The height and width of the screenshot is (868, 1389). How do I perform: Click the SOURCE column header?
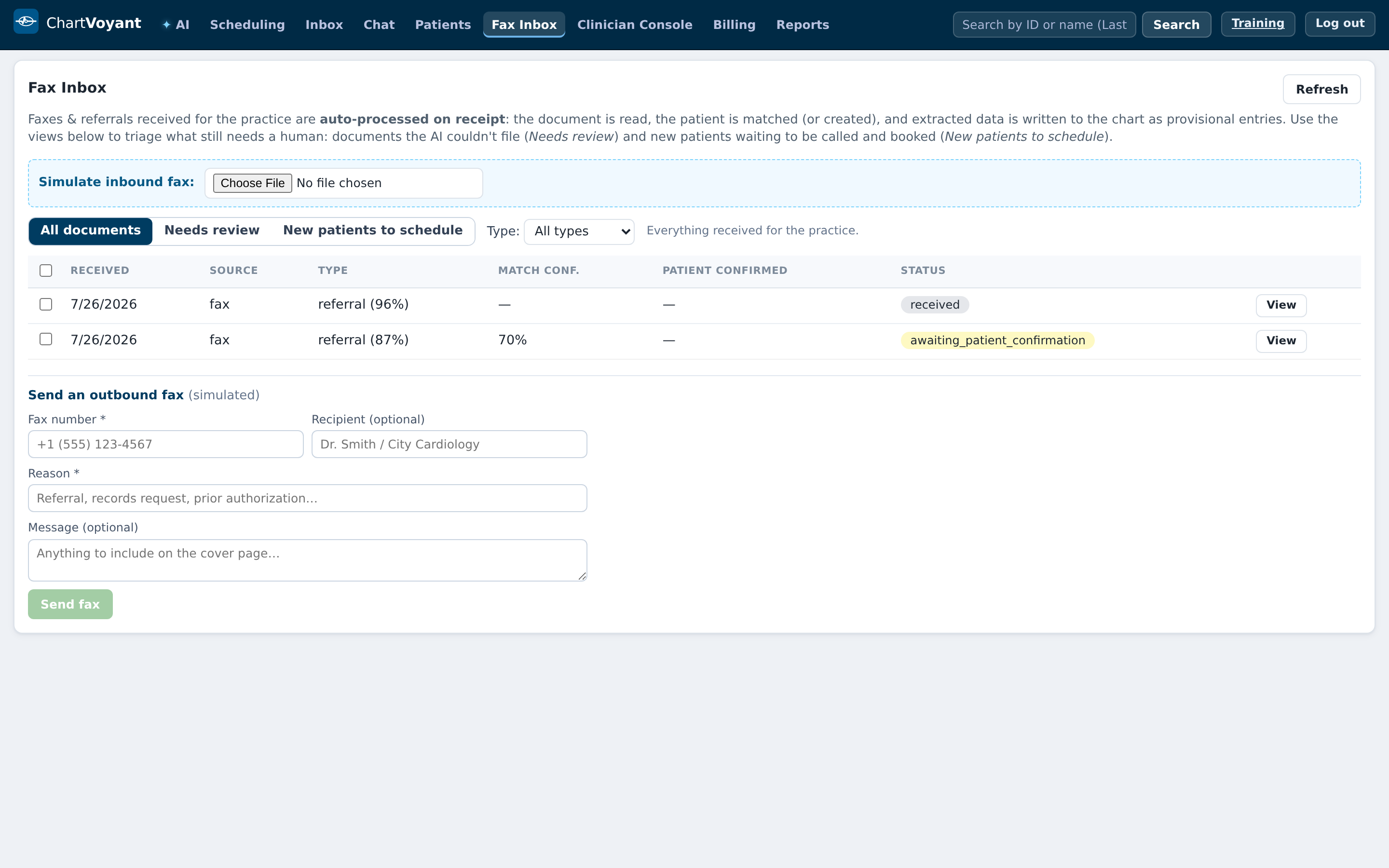coord(233,271)
